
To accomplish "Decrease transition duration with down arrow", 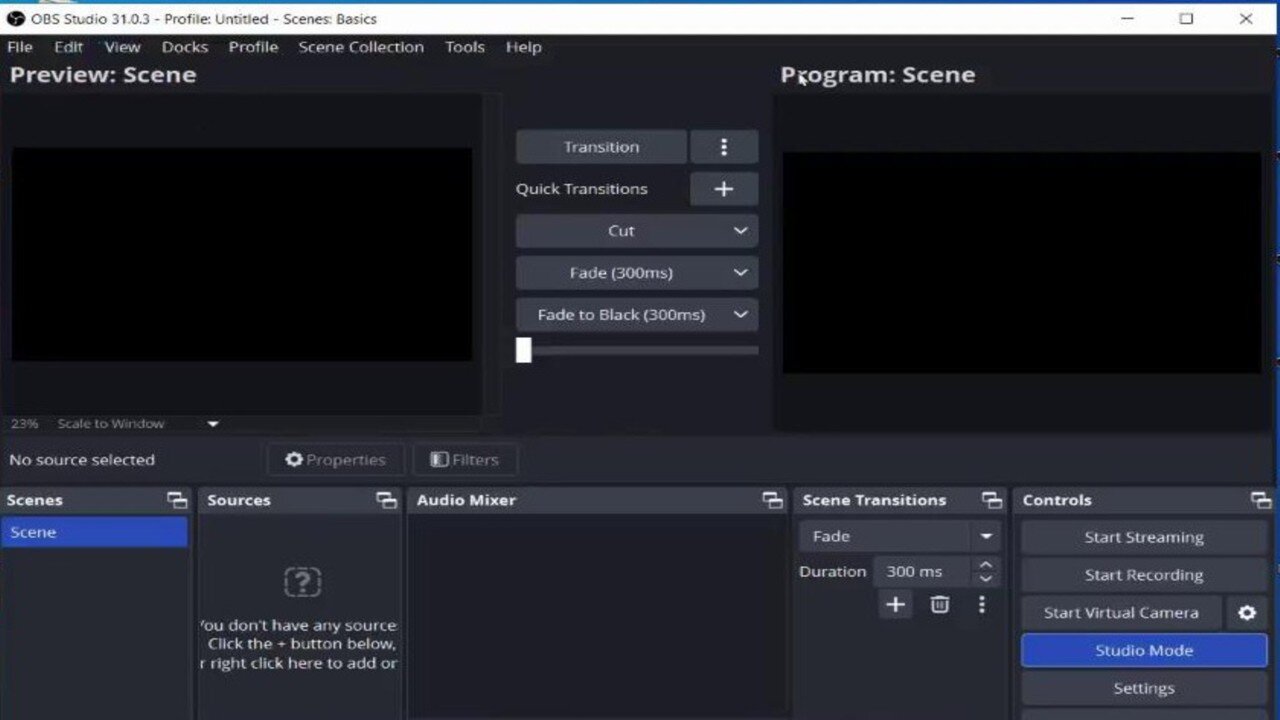I will (986, 579).
